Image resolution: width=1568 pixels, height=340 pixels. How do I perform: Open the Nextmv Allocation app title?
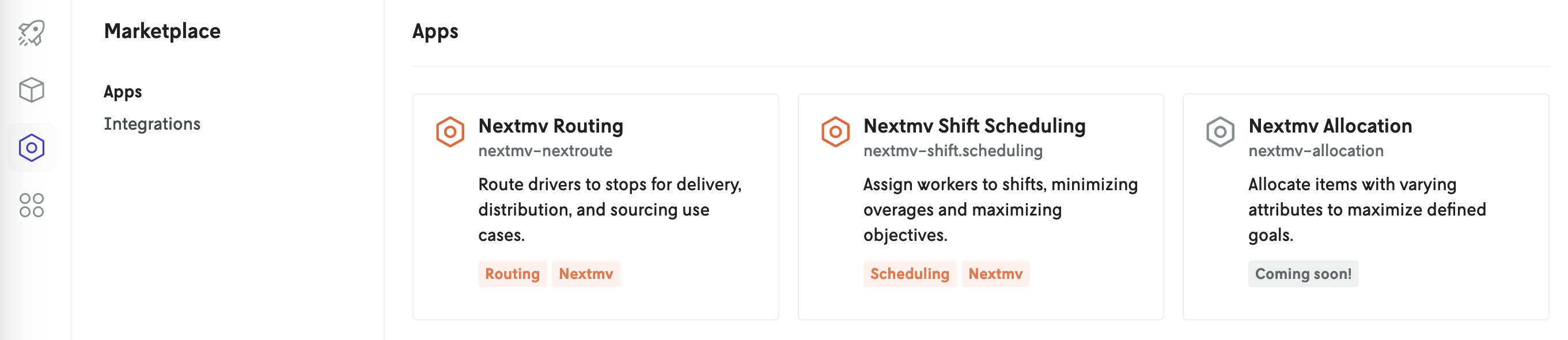pyautogui.click(x=1330, y=126)
